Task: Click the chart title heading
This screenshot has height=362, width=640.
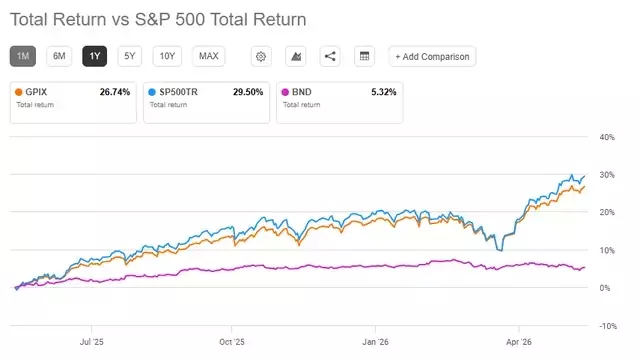Action: [158, 19]
